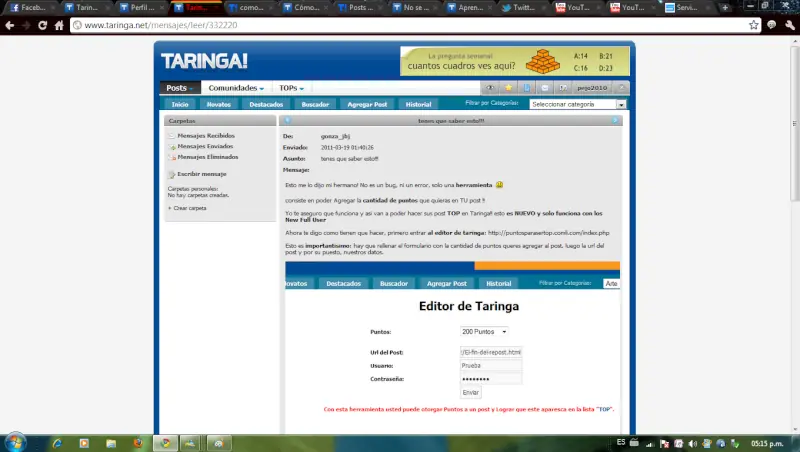Screen dimensions: 800x452
Task: Launch Internet Explorer from the taskbar
Action: [x=57, y=443]
